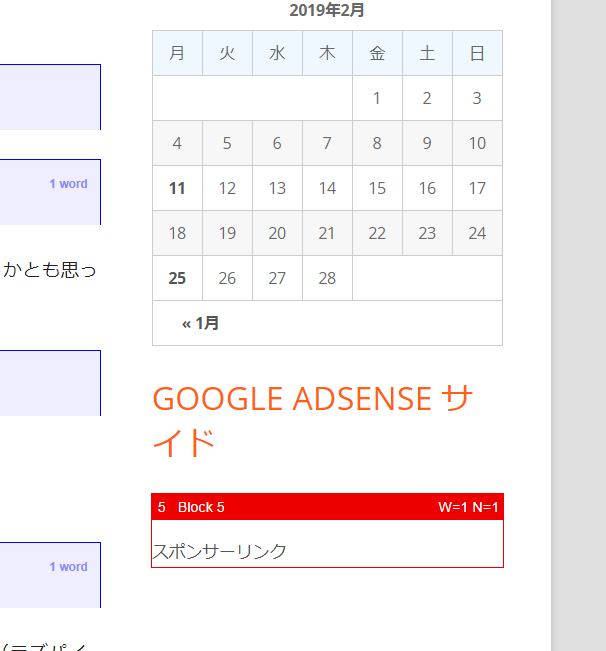Click calendar date 9
Viewport: 606px width, 651px height.
tap(427, 143)
